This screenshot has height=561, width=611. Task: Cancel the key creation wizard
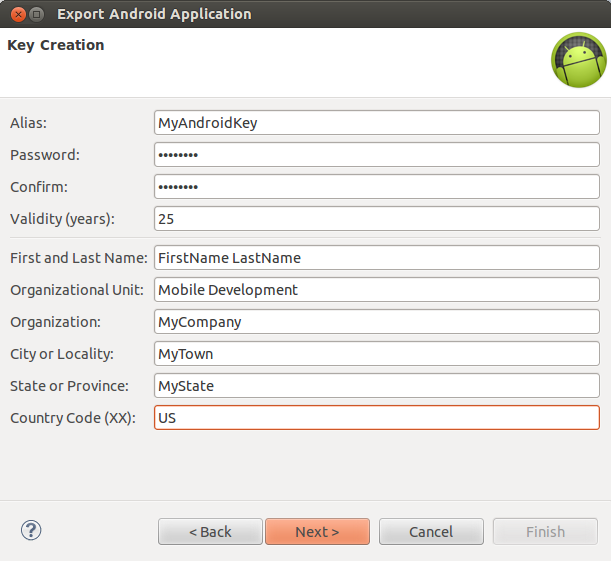click(431, 532)
